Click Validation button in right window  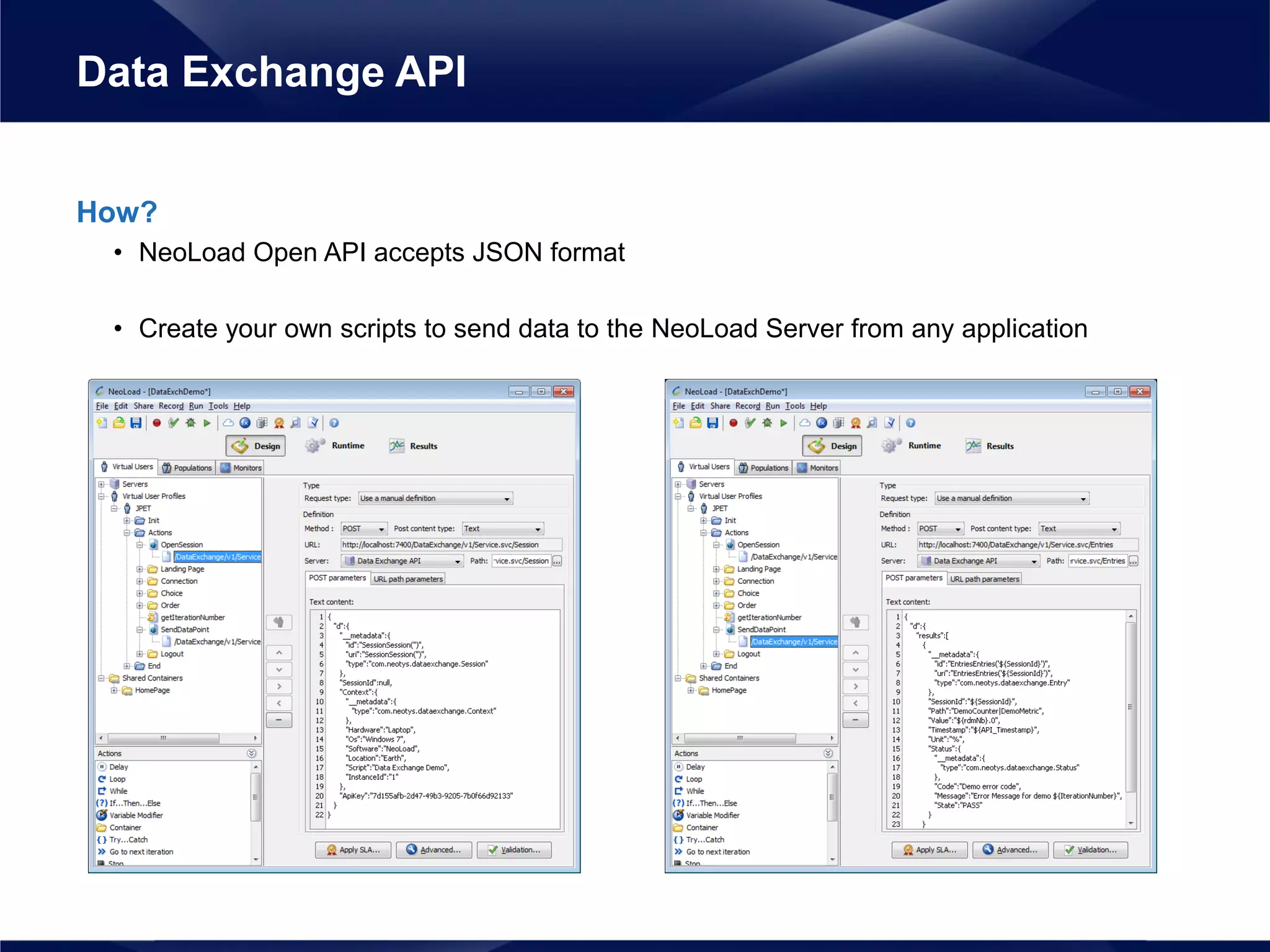(x=1091, y=850)
